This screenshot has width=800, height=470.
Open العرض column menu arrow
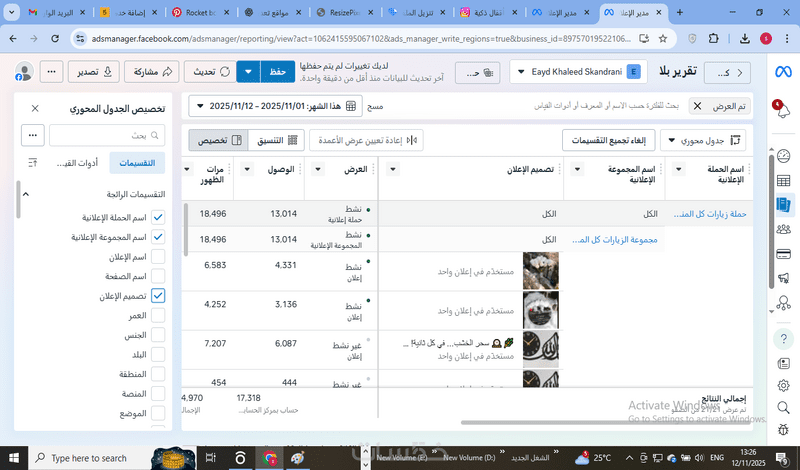coord(317,169)
